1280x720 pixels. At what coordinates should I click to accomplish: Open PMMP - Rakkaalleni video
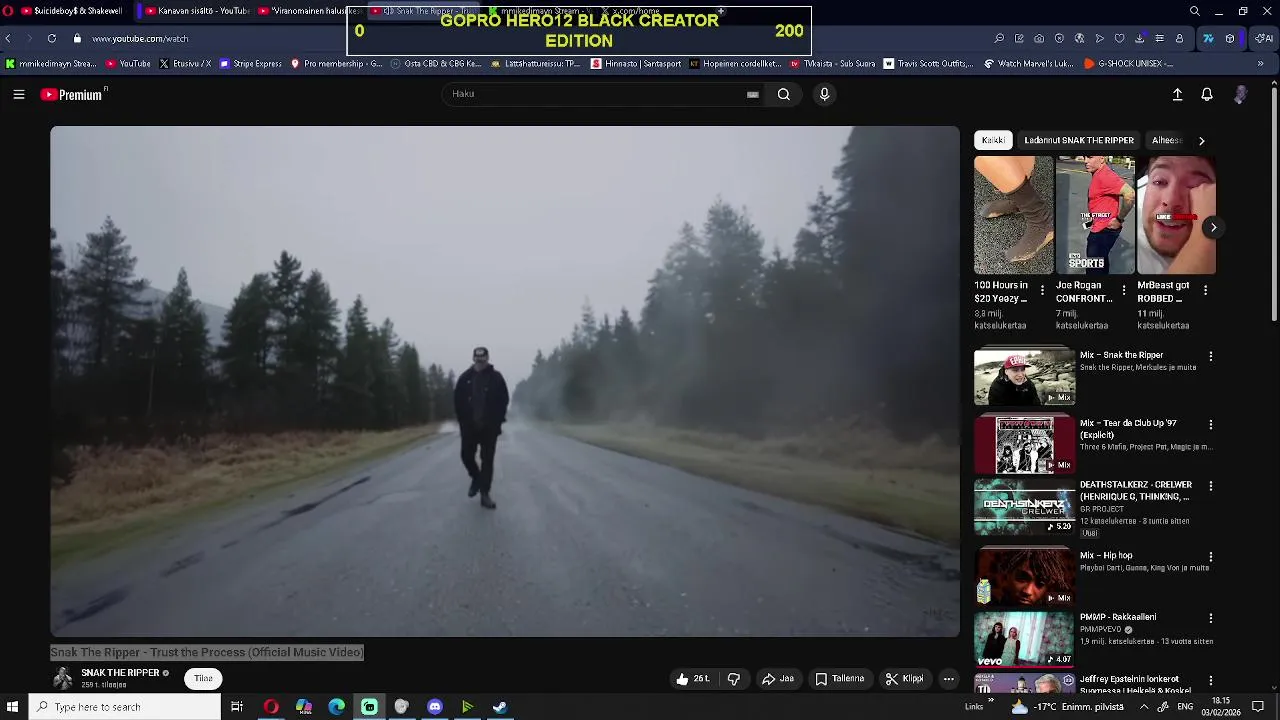pyautogui.click(x=1024, y=640)
